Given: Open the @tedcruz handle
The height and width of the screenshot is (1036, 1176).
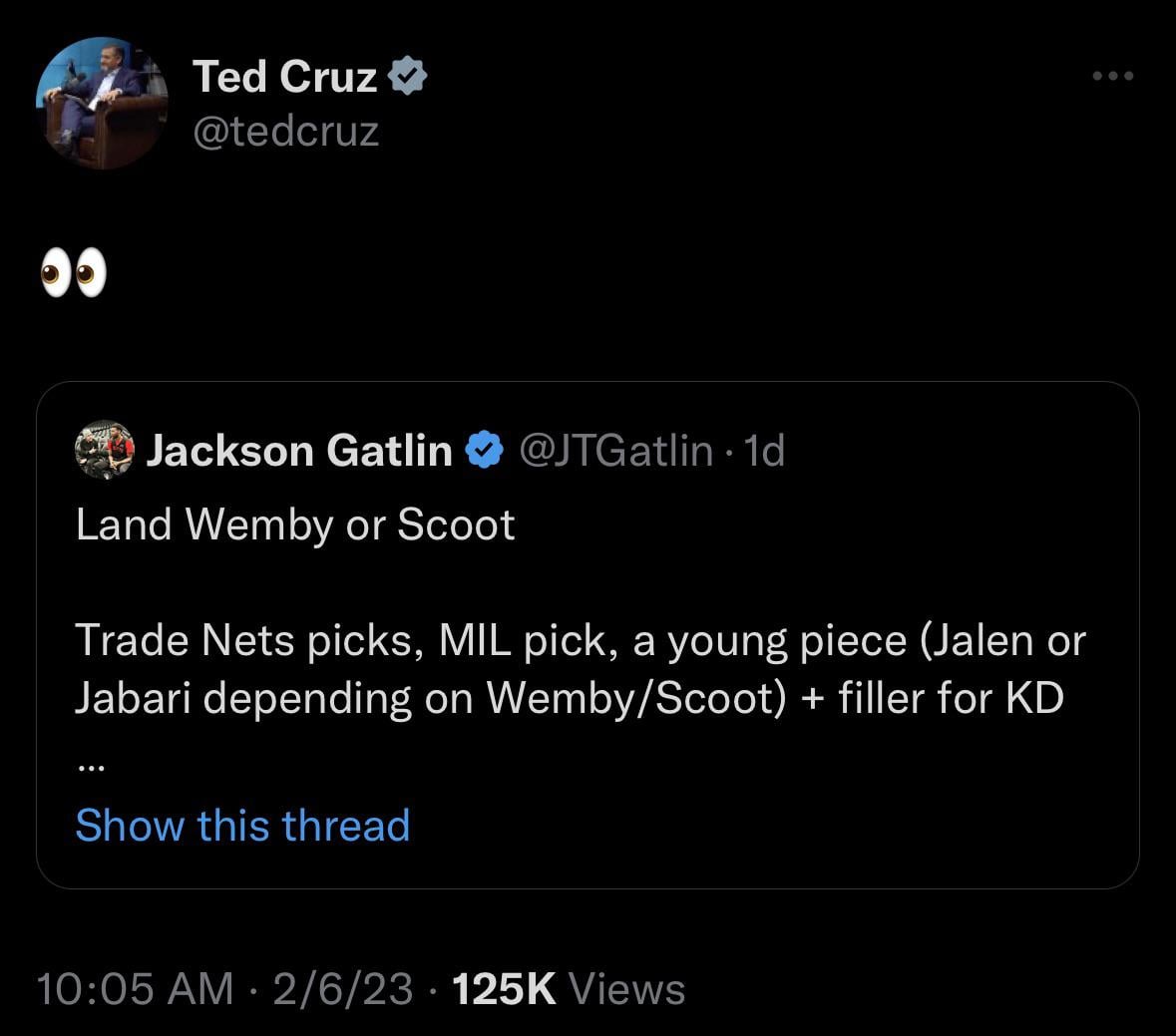Looking at the screenshot, I should point(285,131).
